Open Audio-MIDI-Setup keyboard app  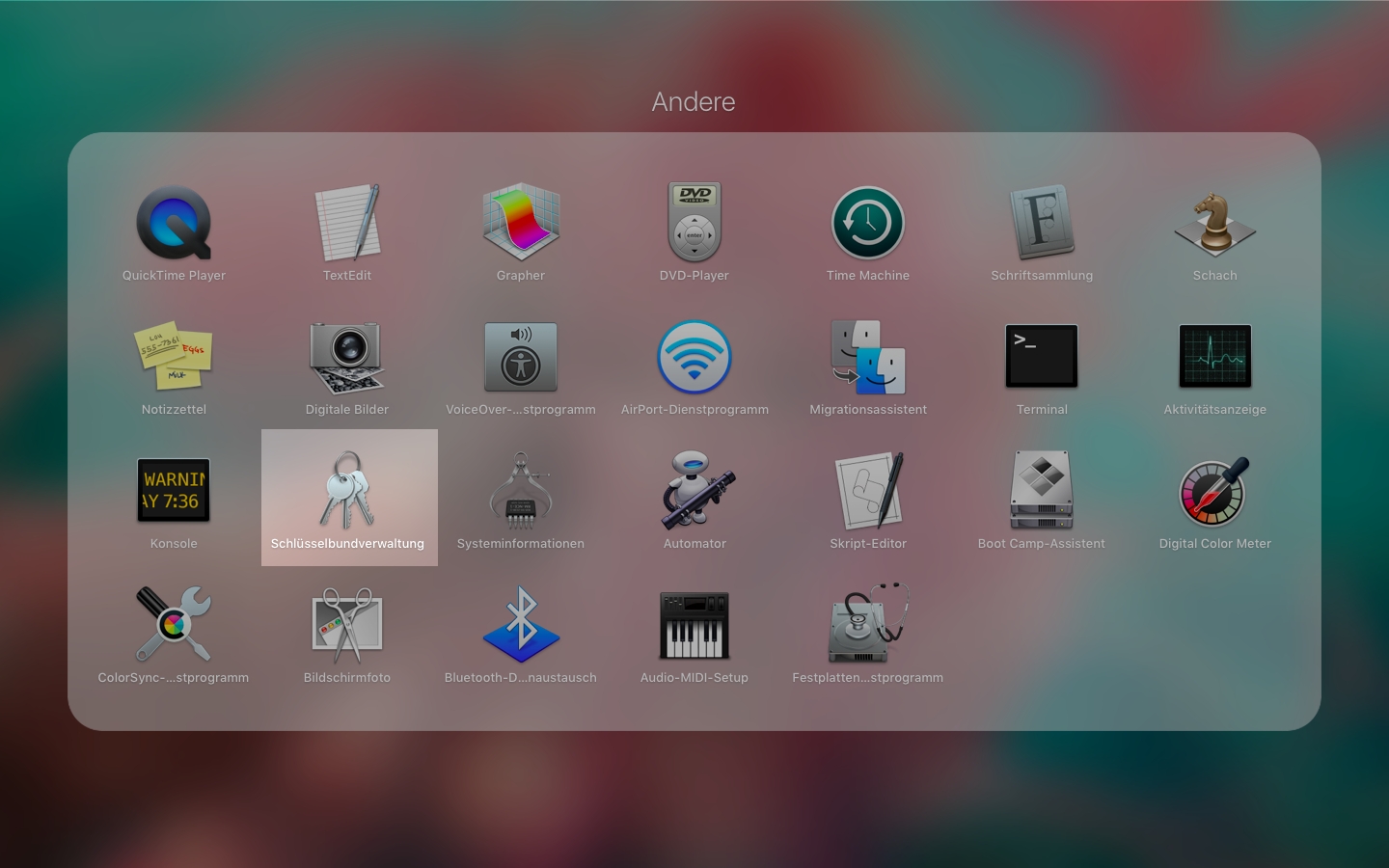(694, 625)
